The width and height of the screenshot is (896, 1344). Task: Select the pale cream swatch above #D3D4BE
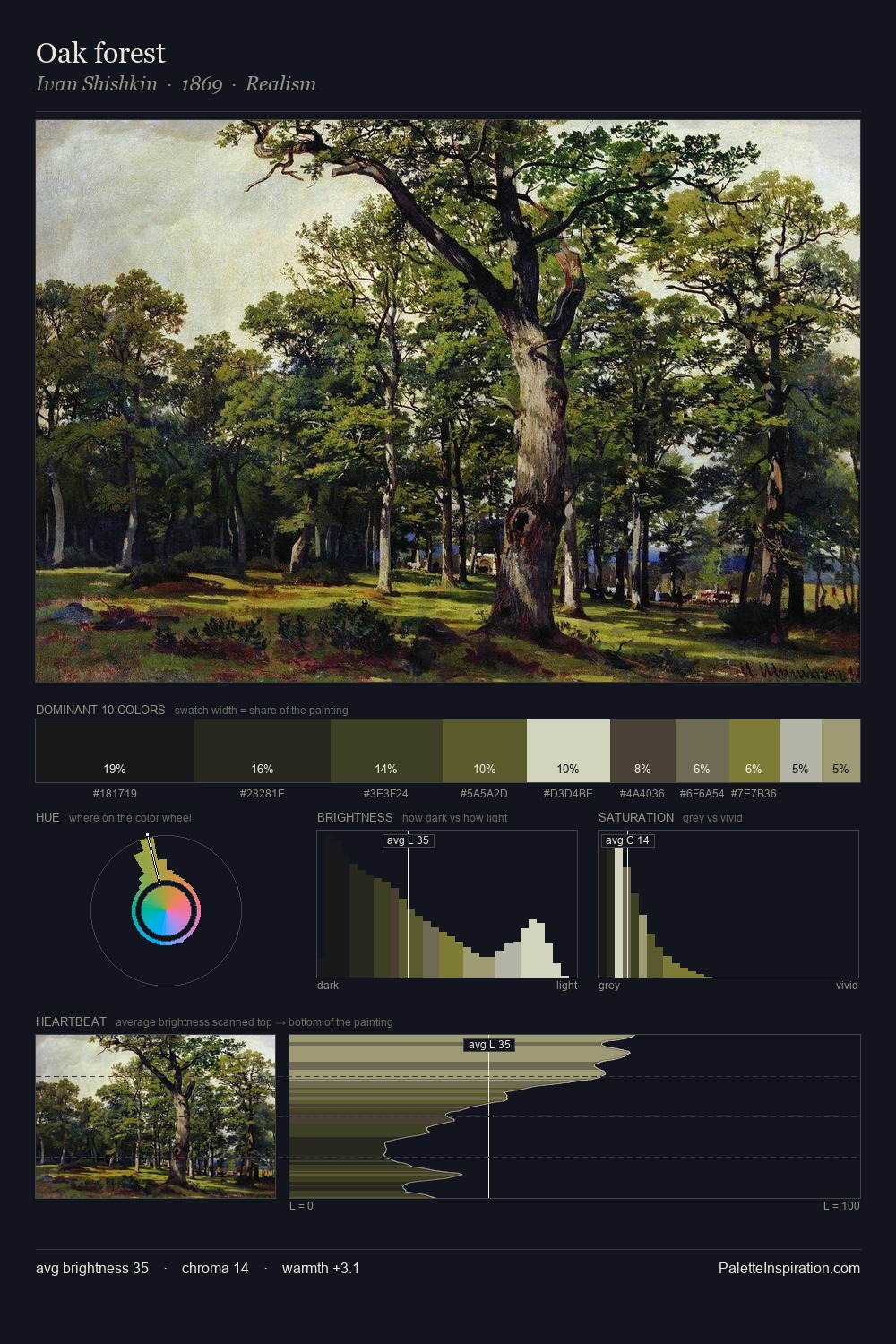click(x=568, y=751)
